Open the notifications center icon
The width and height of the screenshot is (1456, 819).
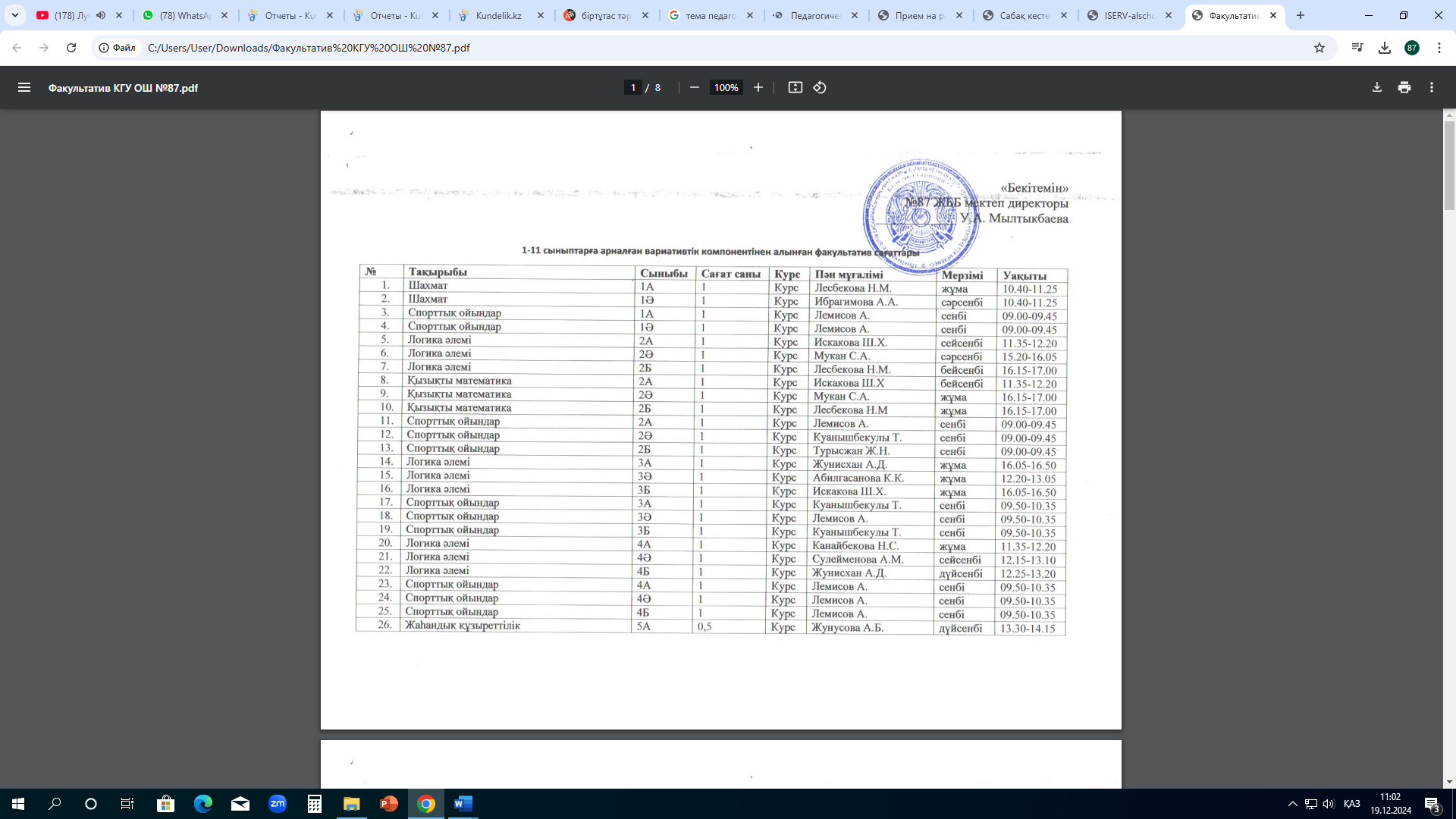click(x=1432, y=804)
